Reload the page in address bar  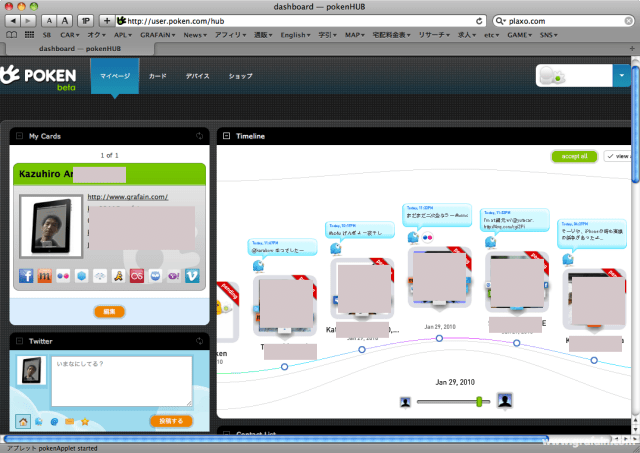click(x=479, y=21)
